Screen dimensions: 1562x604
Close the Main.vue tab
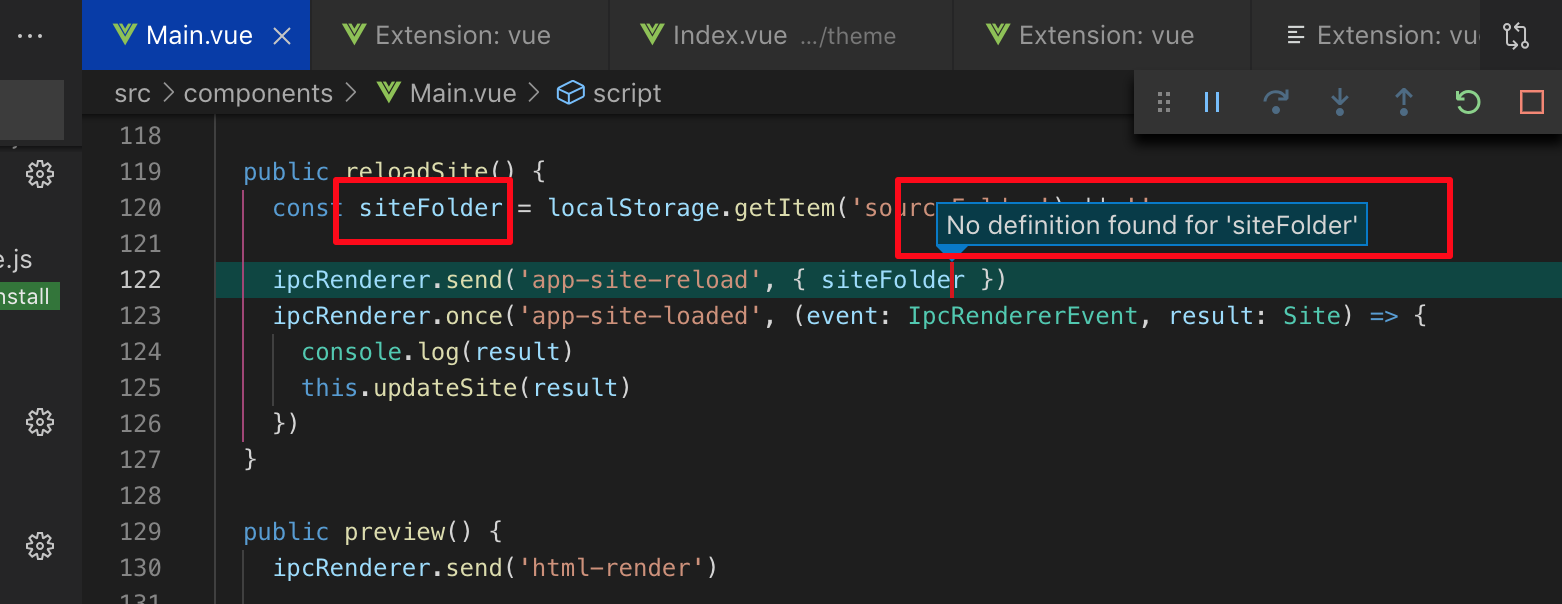[282, 36]
